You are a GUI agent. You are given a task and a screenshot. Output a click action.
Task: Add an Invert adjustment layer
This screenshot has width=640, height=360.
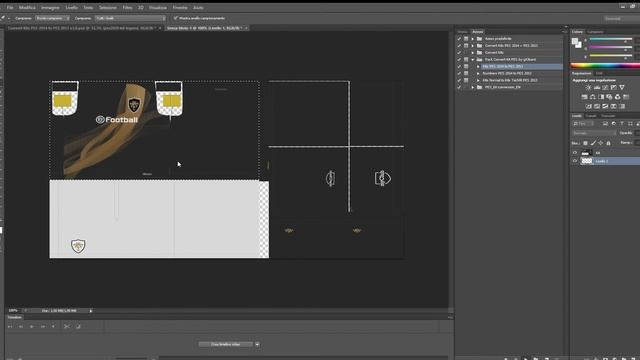click(x=589, y=107)
